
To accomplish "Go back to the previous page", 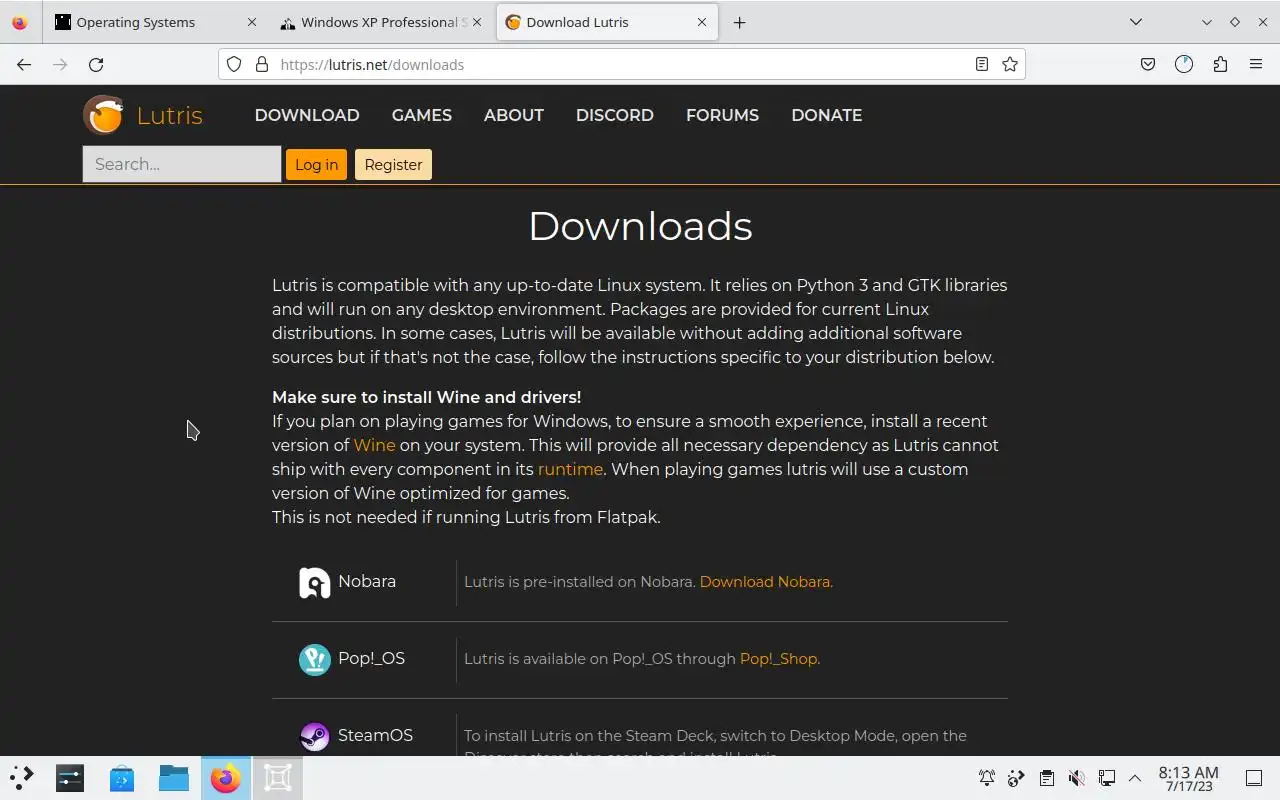I will click(24, 64).
